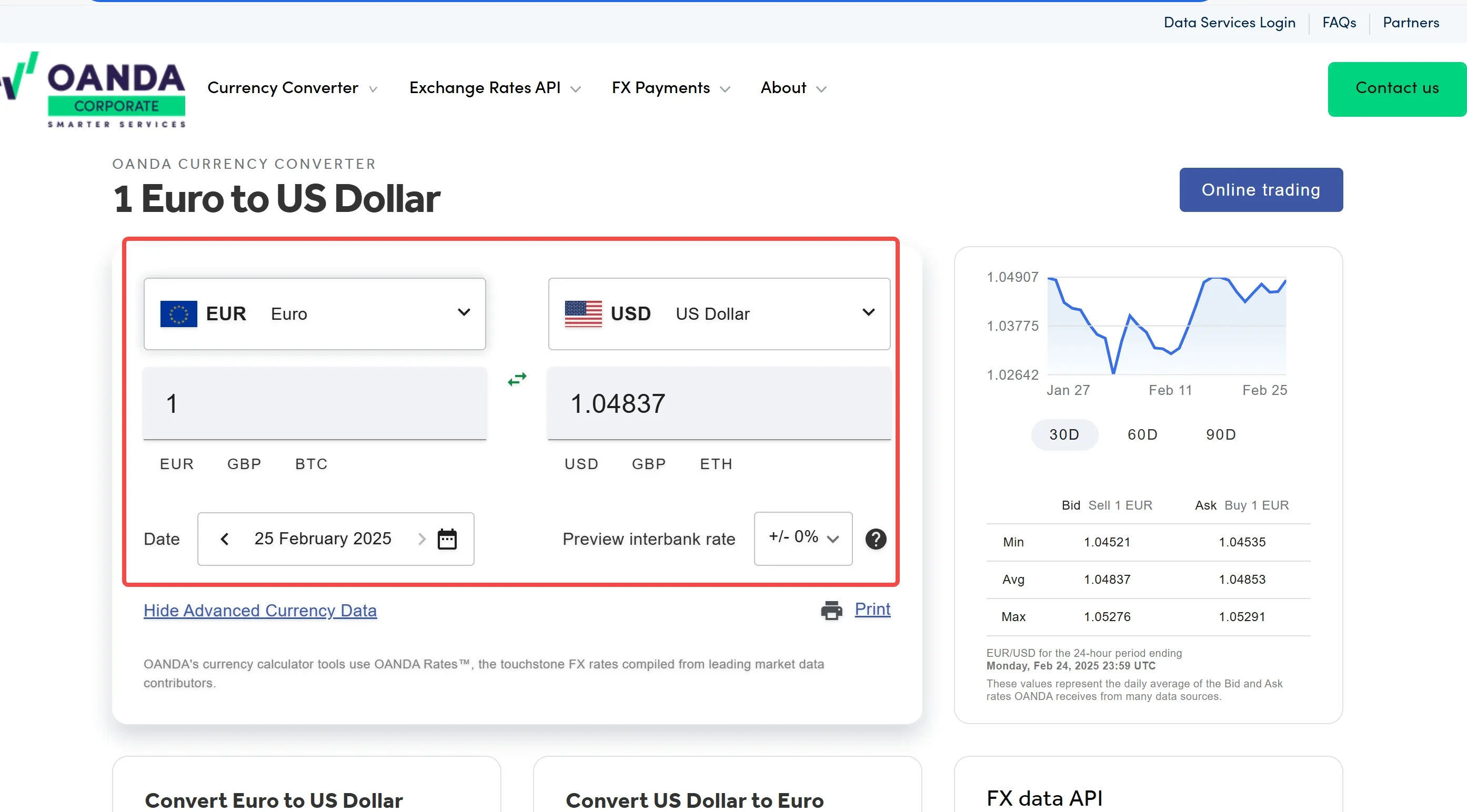Image resolution: width=1467 pixels, height=812 pixels.
Task: Click the Max bid value 1.05276
Action: pyautogui.click(x=1107, y=616)
